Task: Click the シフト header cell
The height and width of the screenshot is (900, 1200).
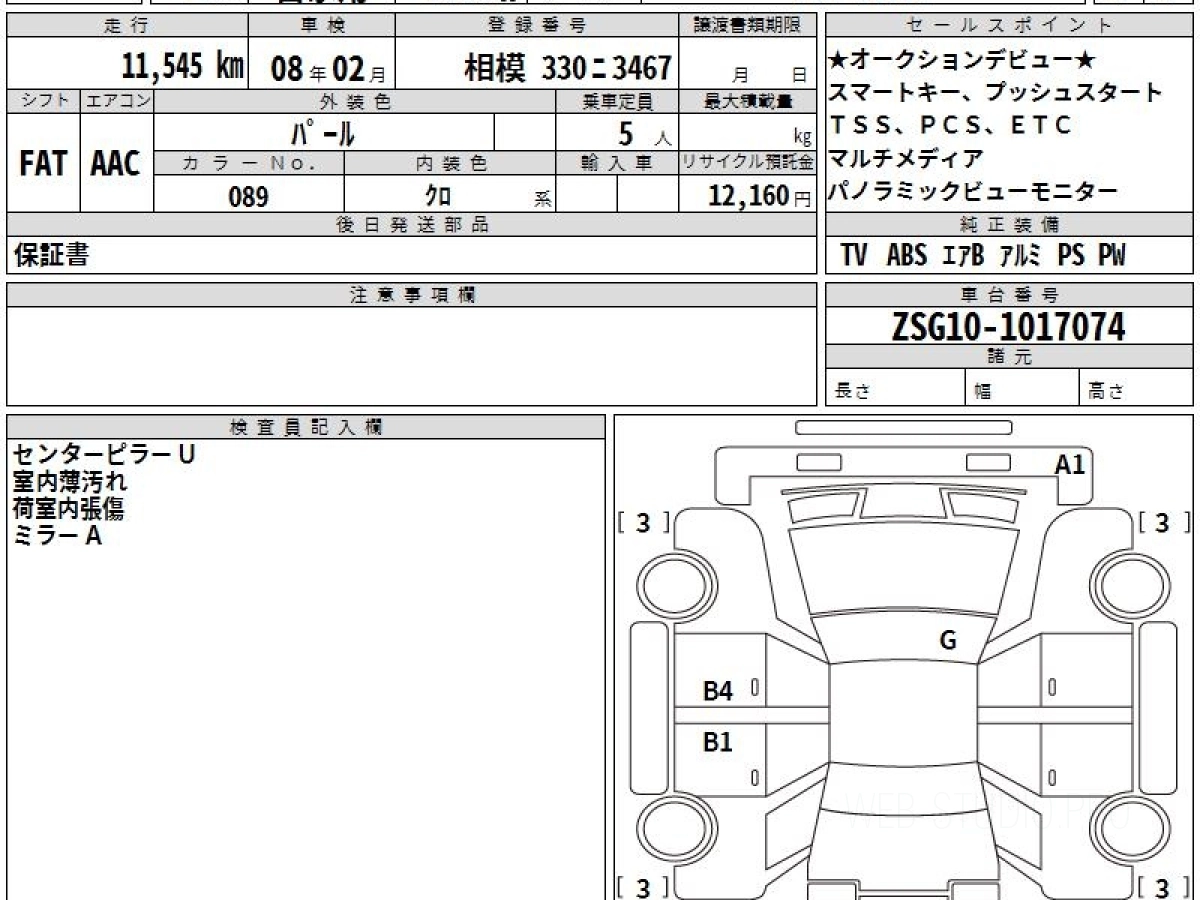Action: pos(43,101)
